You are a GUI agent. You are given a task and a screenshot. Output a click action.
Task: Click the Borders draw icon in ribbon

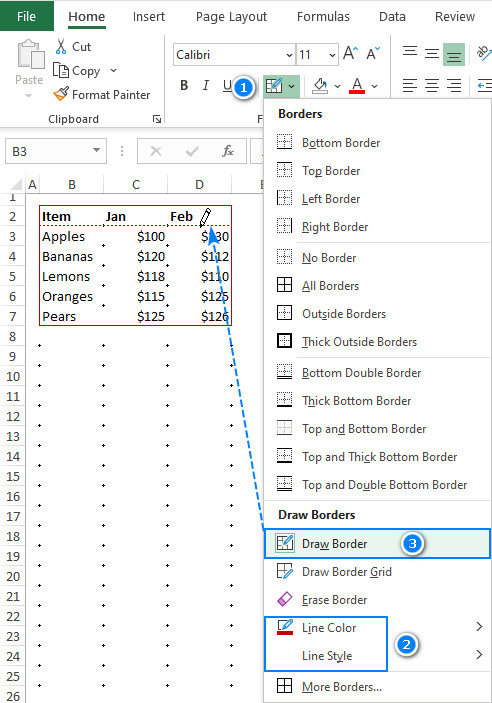(x=274, y=85)
